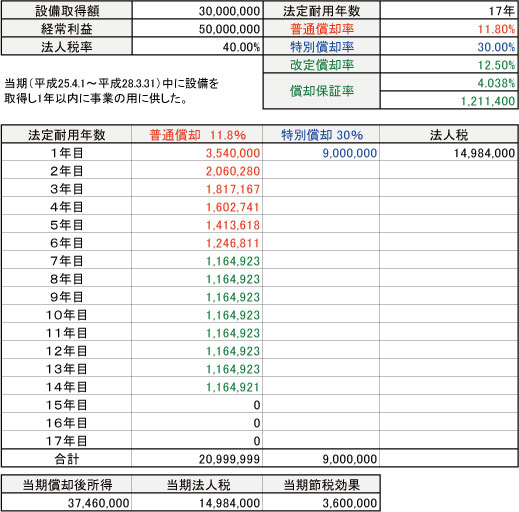Viewport: 519px width, 512px height.
Task: Click the 1,817,167 depreciation cell
Action: [197, 189]
